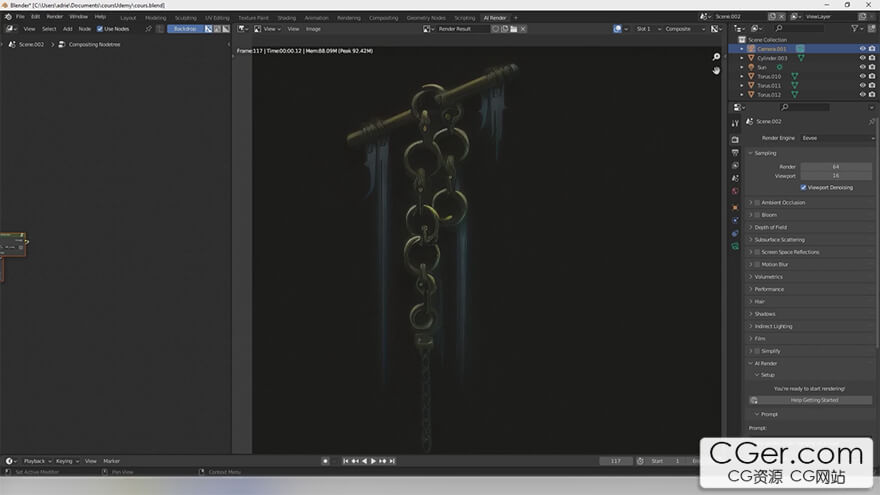
Task: Open the Render properties tab icon
Action: tap(735, 139)
